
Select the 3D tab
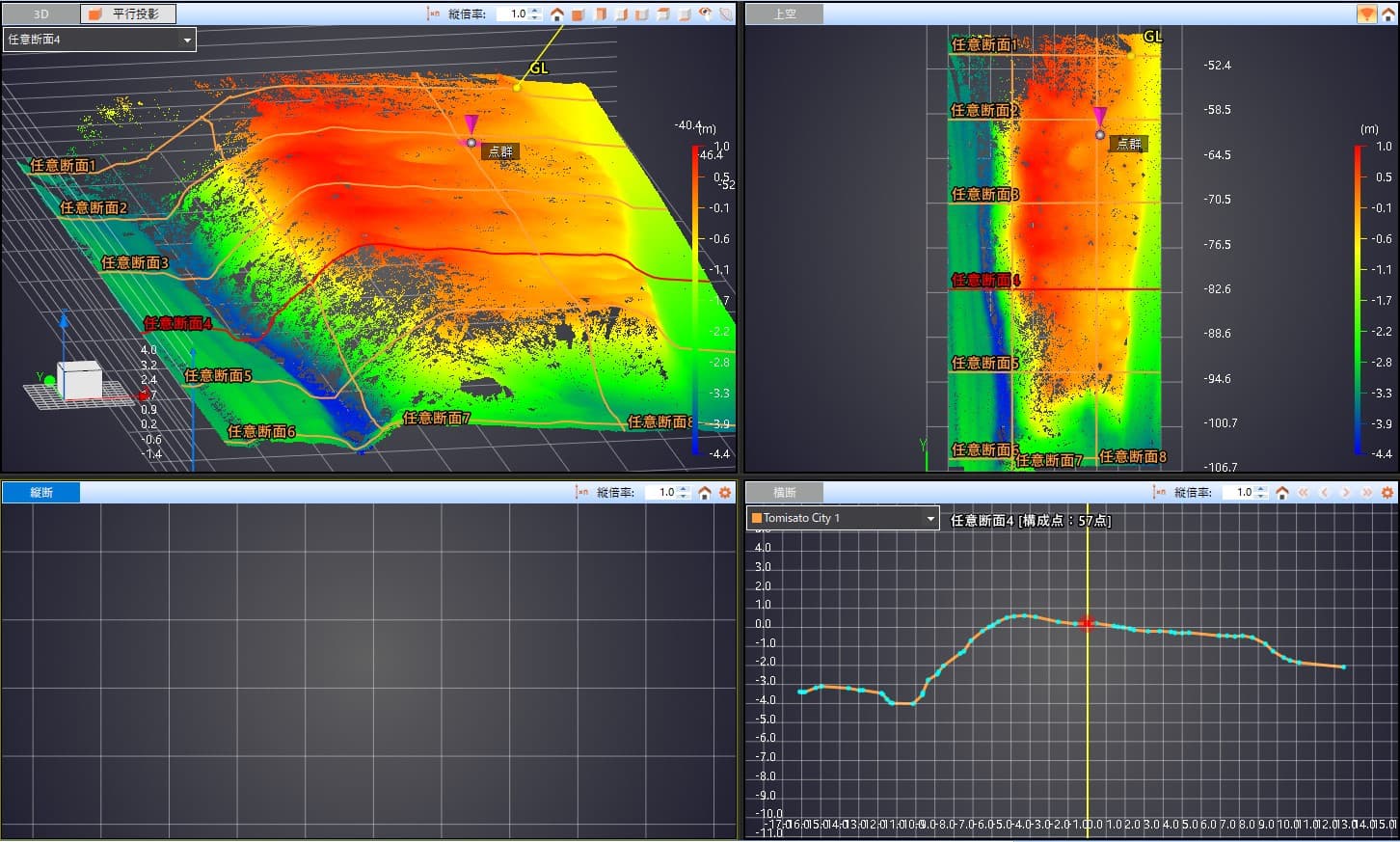coord(40,14)
